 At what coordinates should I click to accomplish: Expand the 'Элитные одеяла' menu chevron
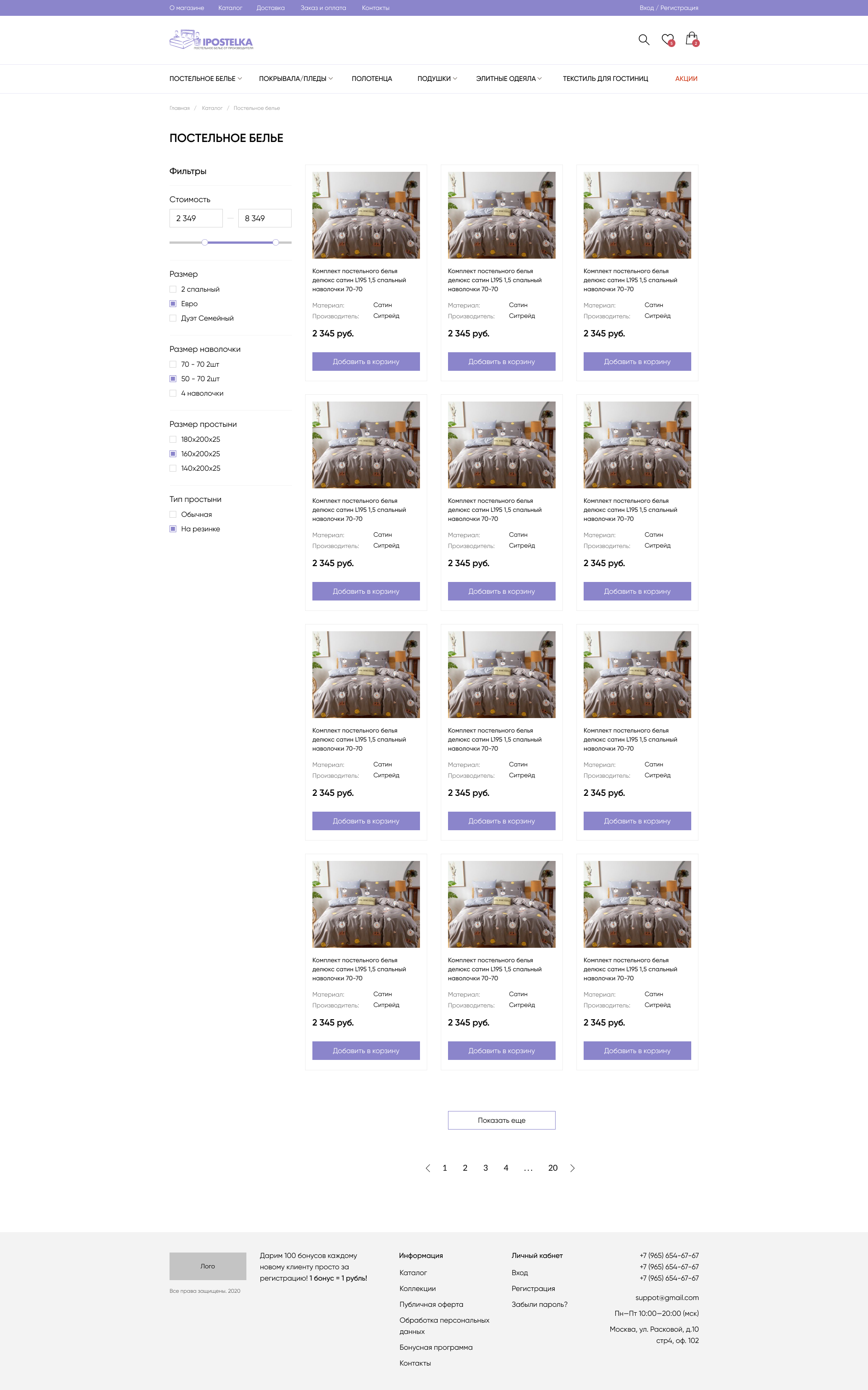(540, 79)
